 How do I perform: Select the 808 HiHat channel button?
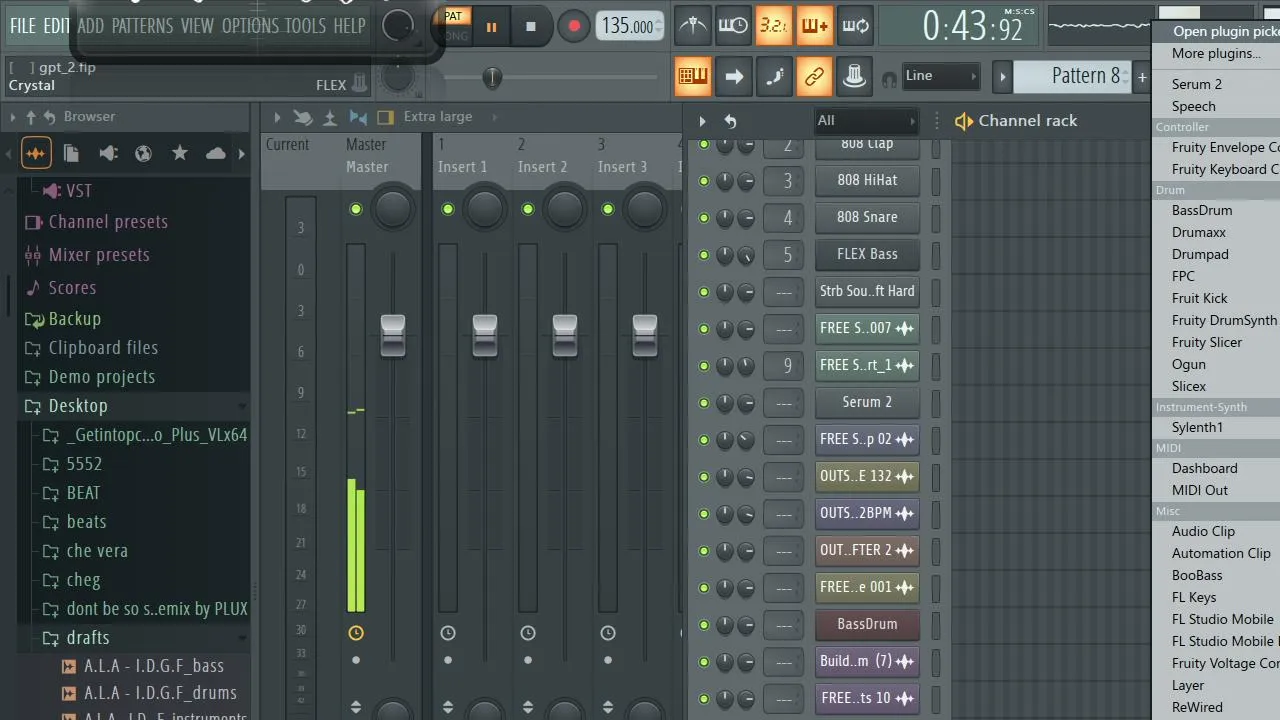click(867, 181)
